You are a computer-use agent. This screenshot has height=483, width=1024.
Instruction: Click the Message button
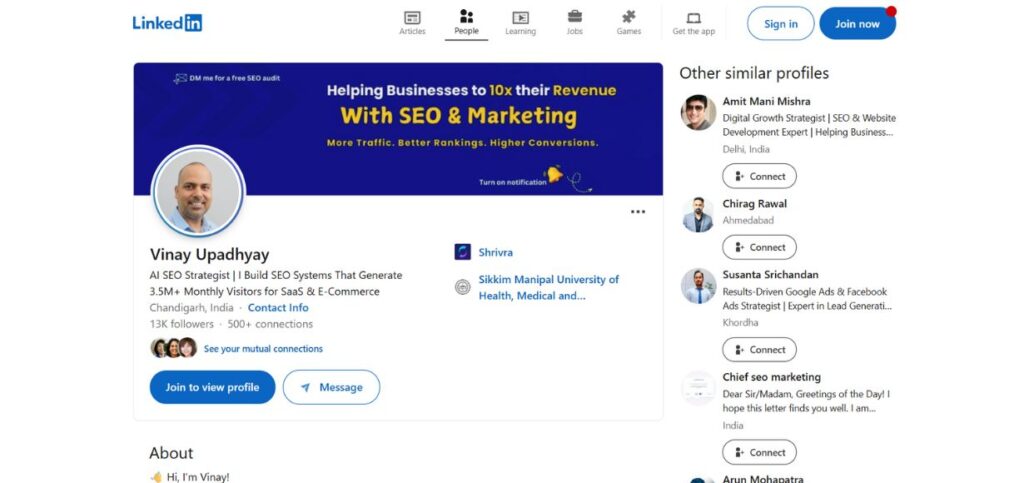point(331,387)
